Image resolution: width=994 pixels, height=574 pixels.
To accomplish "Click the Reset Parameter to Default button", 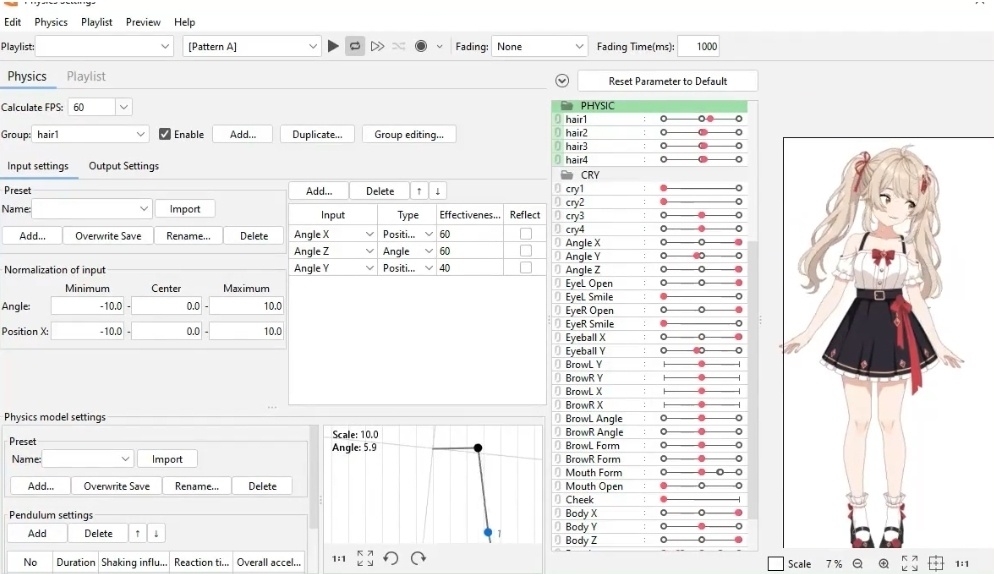I will point(668,81).
